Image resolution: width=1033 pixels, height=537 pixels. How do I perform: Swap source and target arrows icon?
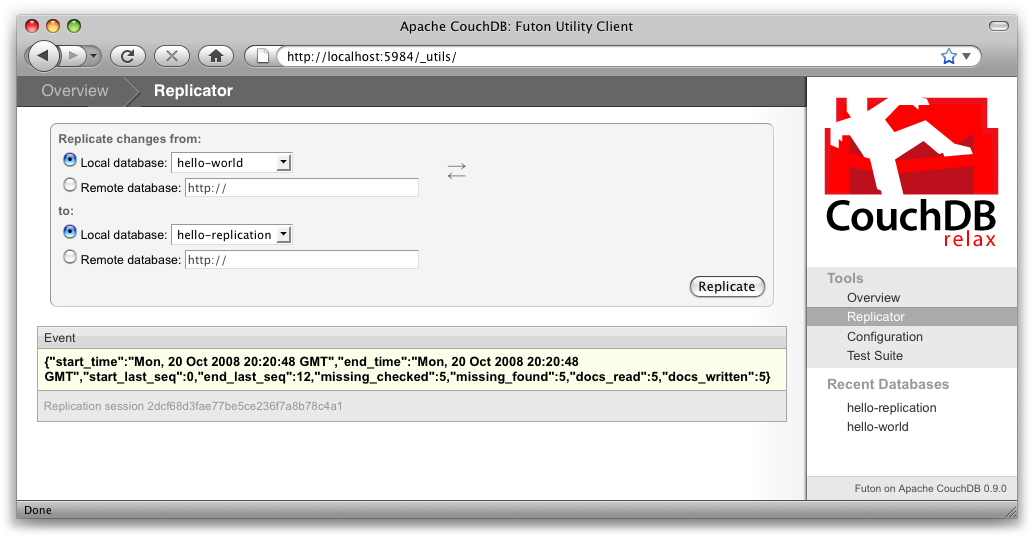(x=457, y=172)
